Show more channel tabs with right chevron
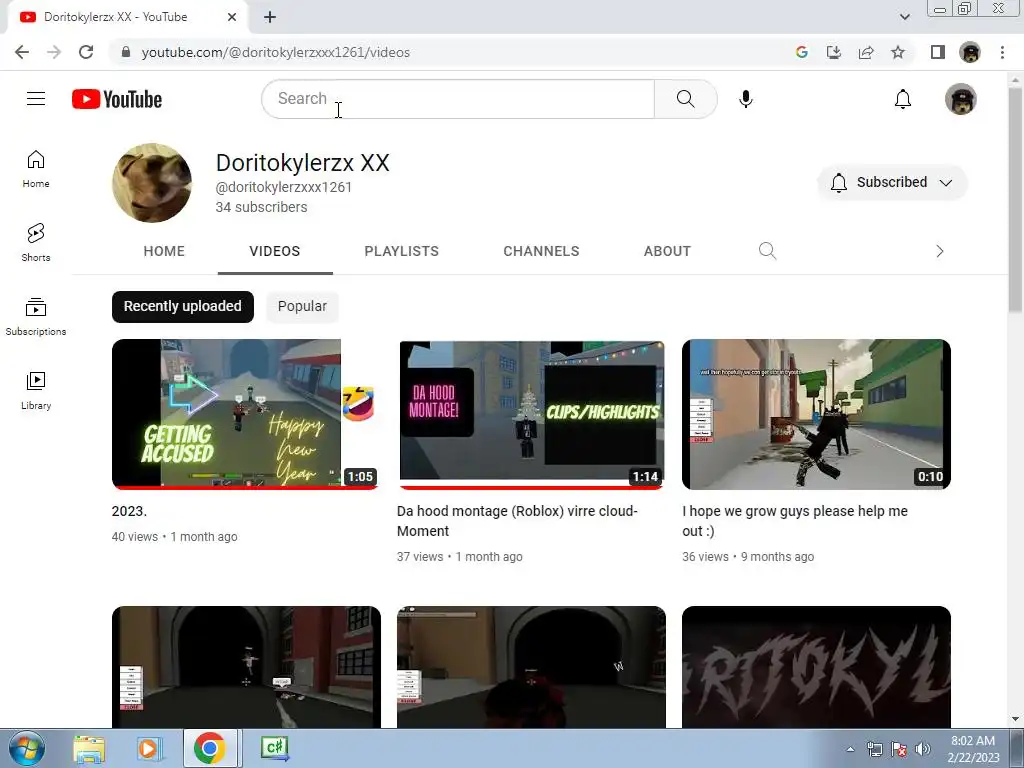 [940, 251]
